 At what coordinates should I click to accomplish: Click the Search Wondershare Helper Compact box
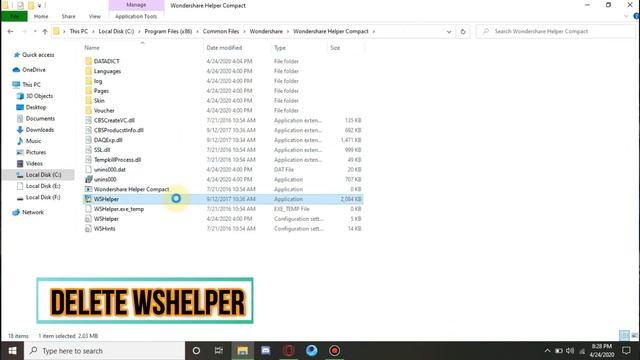[556, 31]
